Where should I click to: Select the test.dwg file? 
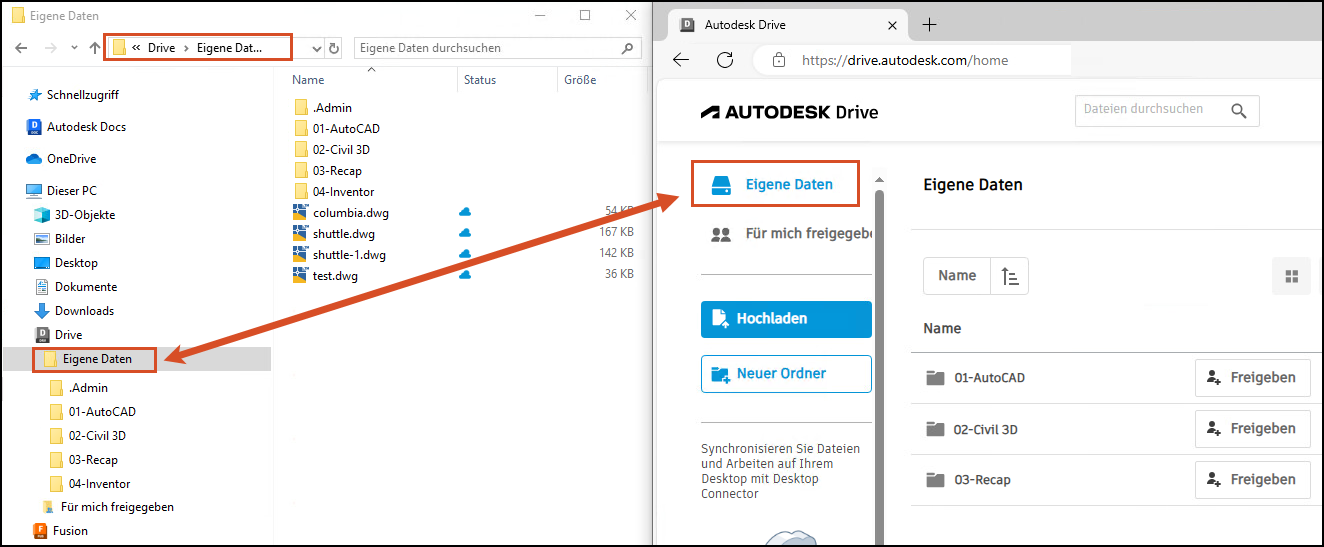point(325,276)
